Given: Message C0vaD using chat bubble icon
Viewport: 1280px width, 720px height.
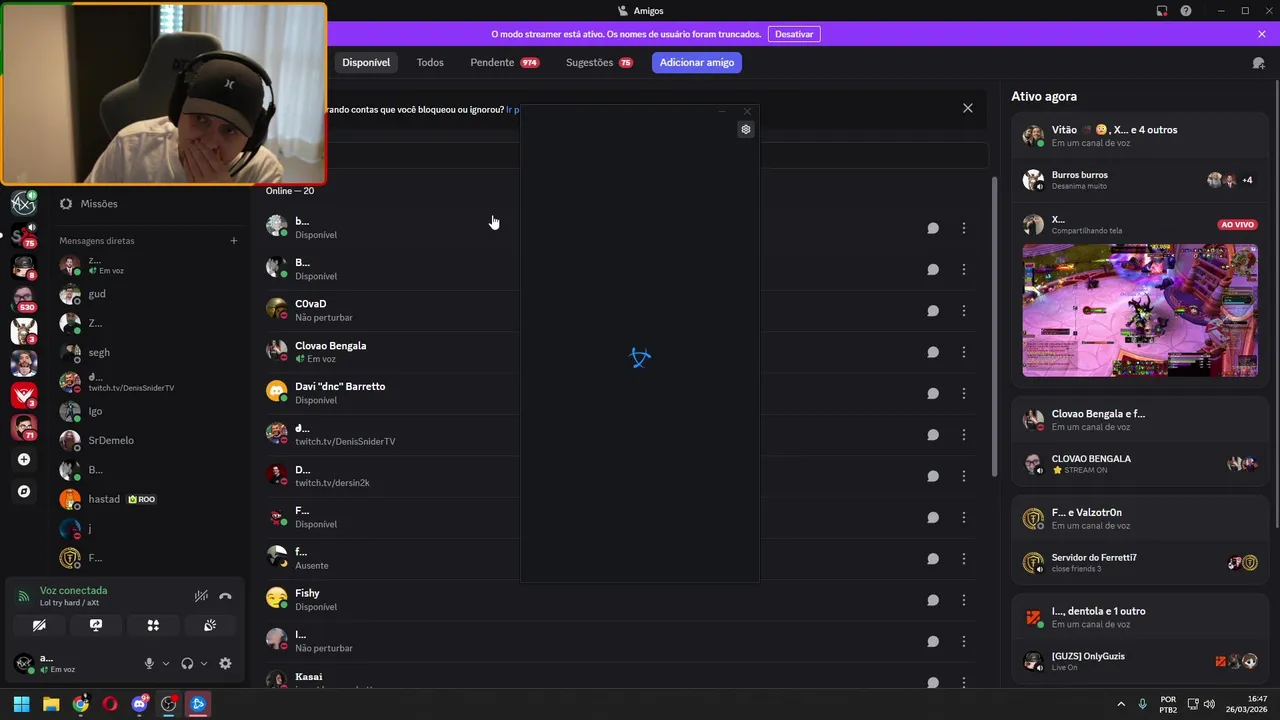Looking at the screenshot, I should click(932, 310).
